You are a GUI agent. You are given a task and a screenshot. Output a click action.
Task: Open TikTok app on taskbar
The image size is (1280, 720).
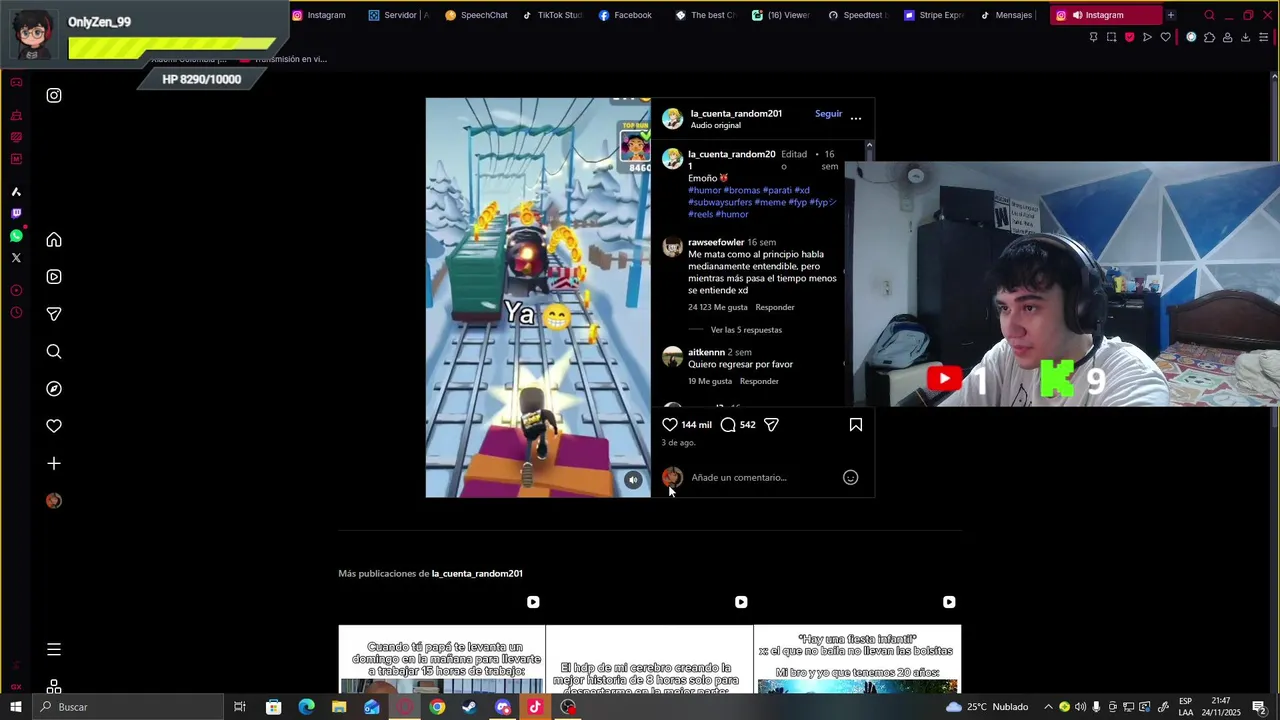pos(535,707)
